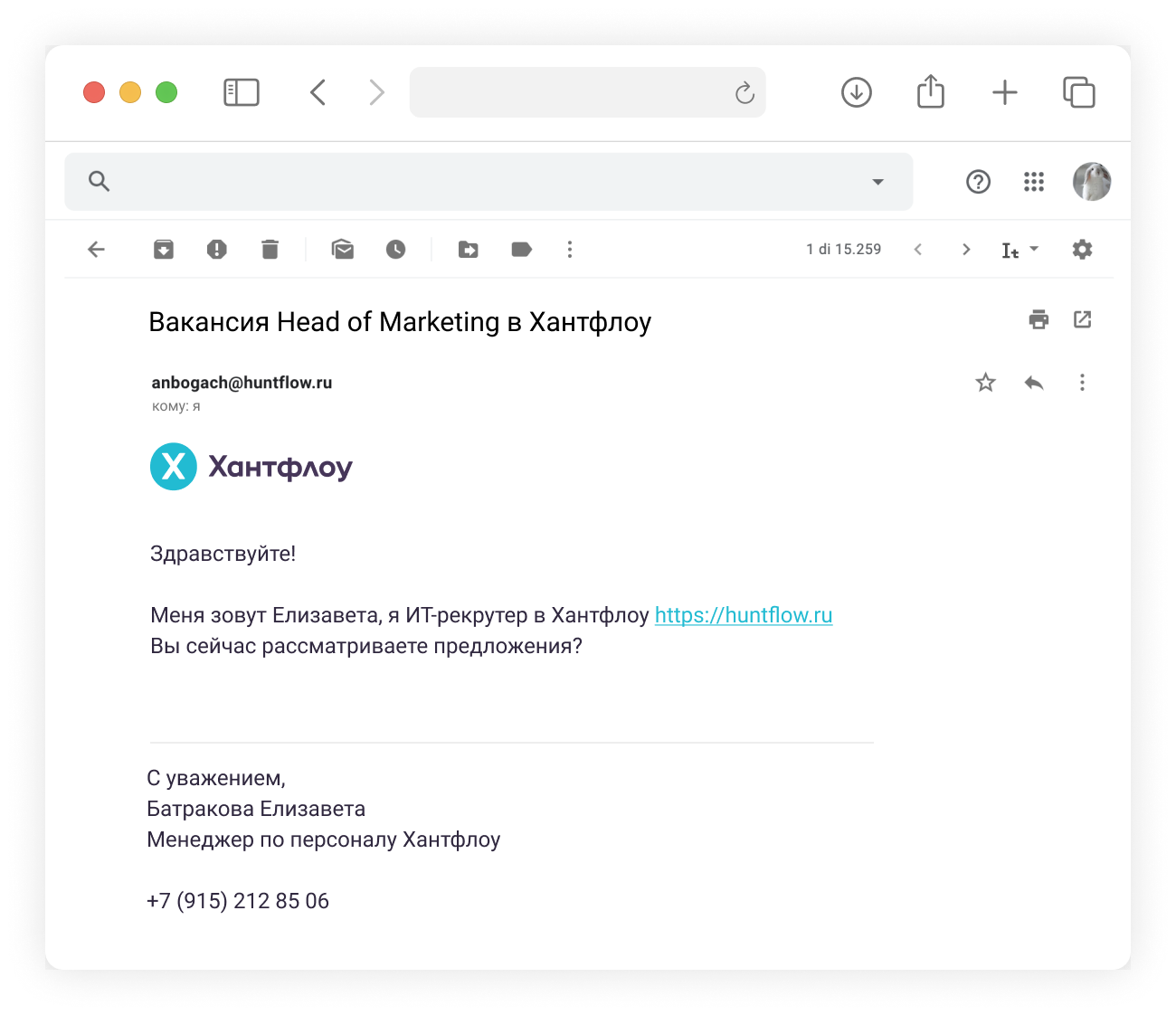The height and width of the screenshot is (1015, 1176).
Task: Expand the search options dropdown arrow
Action: [877, 182]
